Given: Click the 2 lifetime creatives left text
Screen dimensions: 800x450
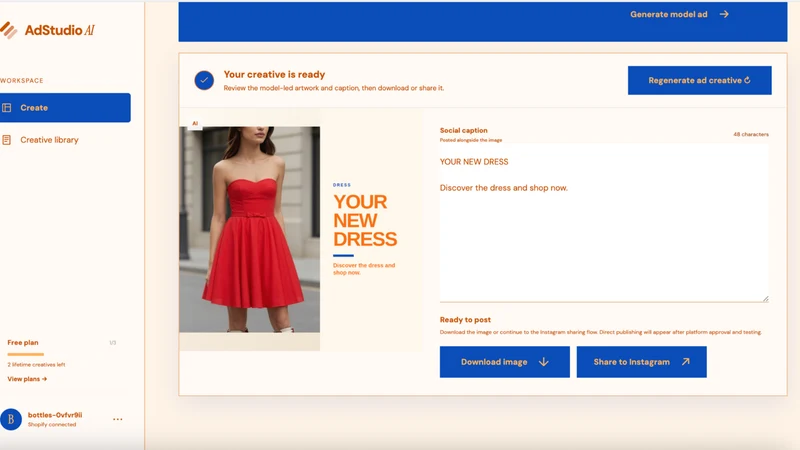Looking at the screenshot, I should coord(36,365).
